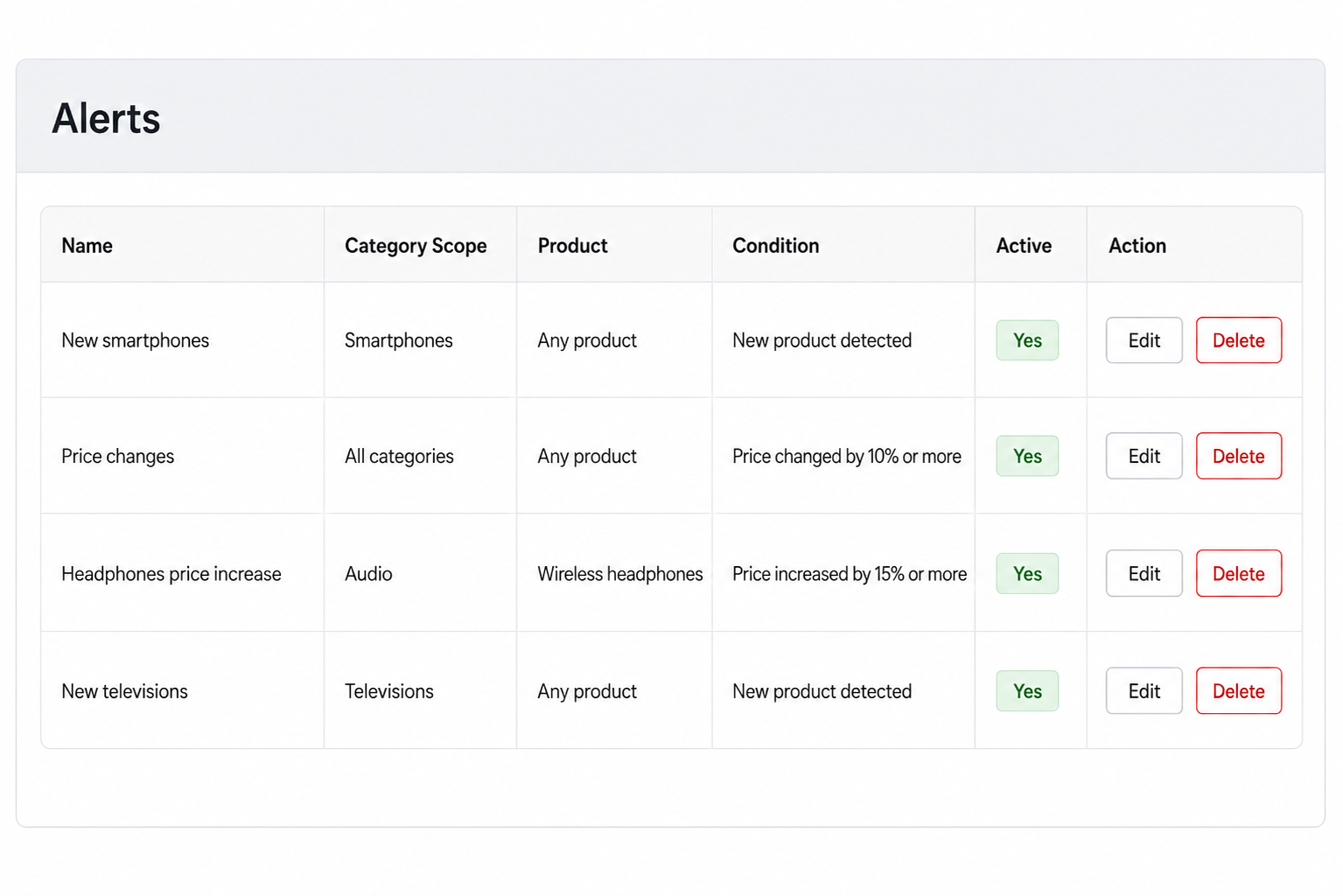
Task: Click Yes badge in New smartphones row
Action: pos(1027,340)
